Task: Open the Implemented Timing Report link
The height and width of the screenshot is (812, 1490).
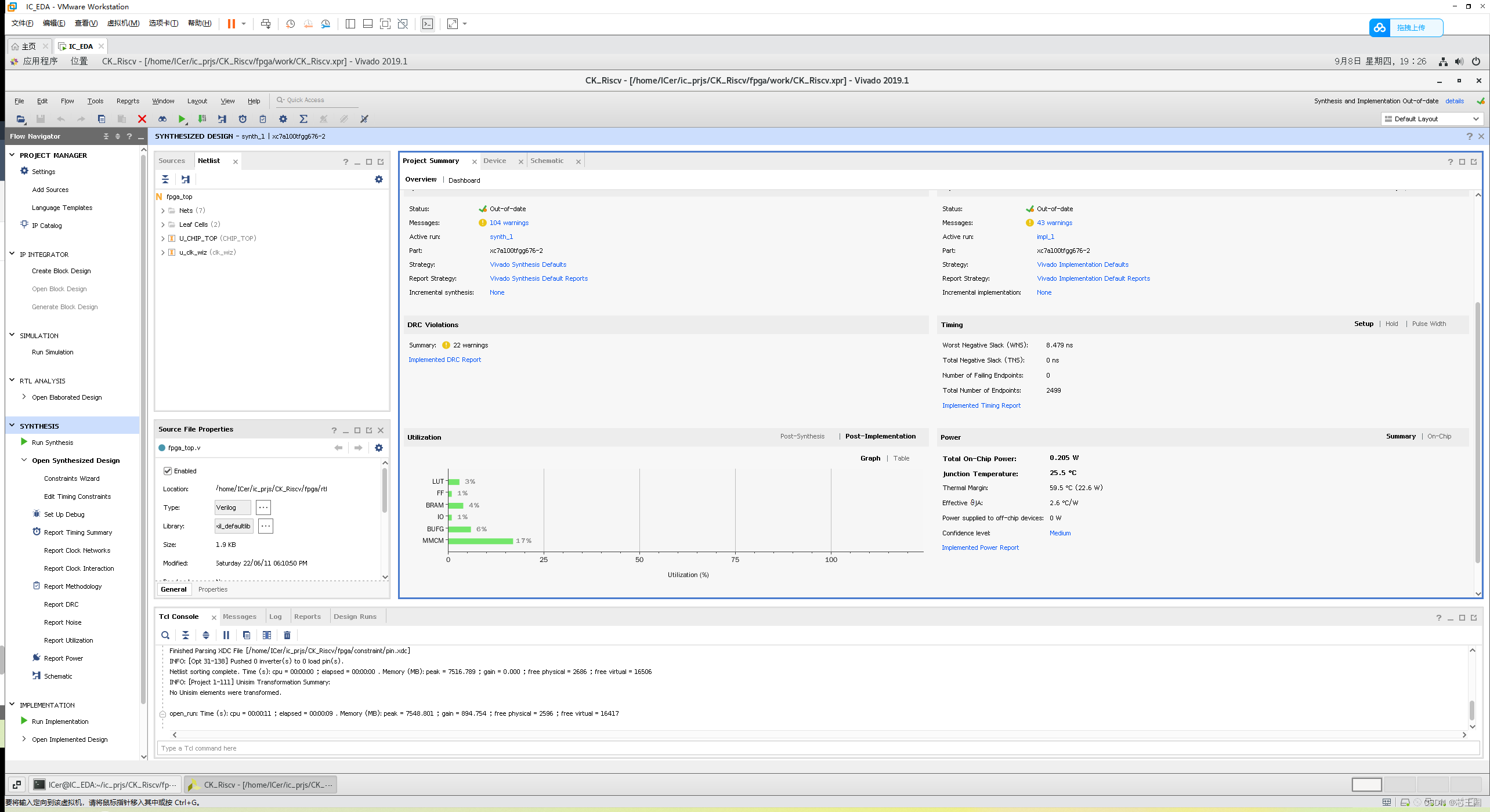Action: [x=981, y=405]
